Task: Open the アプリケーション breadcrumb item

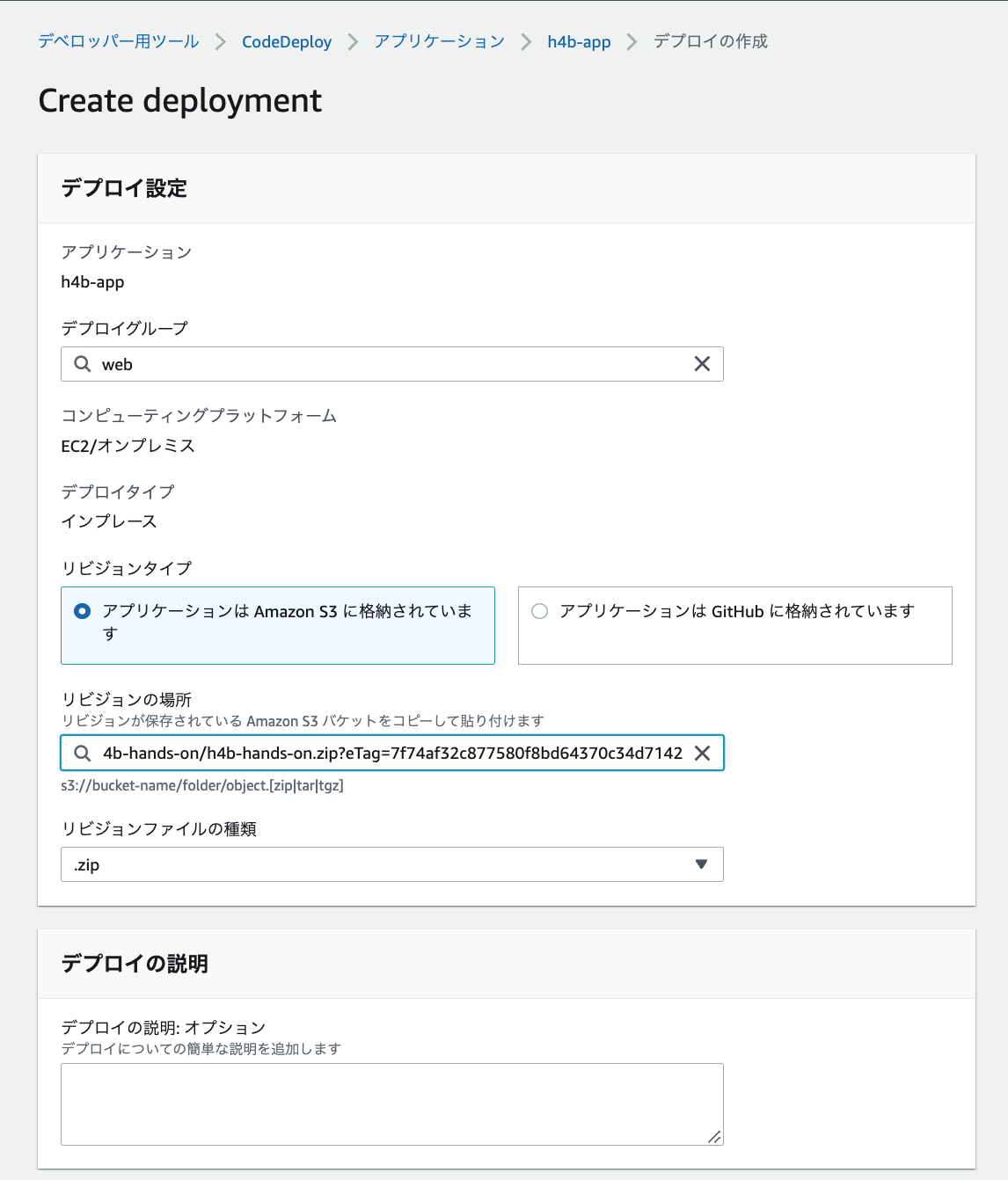Action: click(x=439, y=41)
